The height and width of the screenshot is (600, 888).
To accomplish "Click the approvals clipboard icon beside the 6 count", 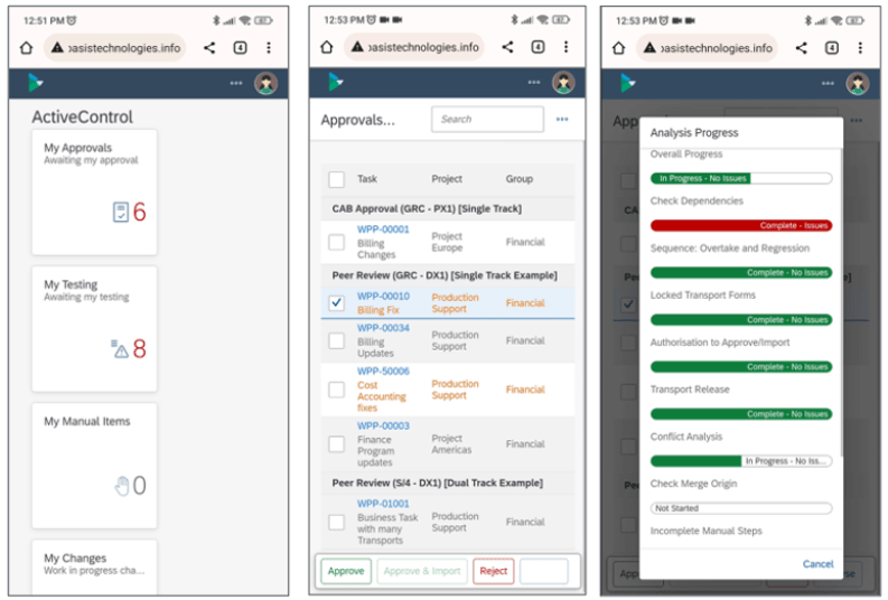I will click(x=121, y=212).
